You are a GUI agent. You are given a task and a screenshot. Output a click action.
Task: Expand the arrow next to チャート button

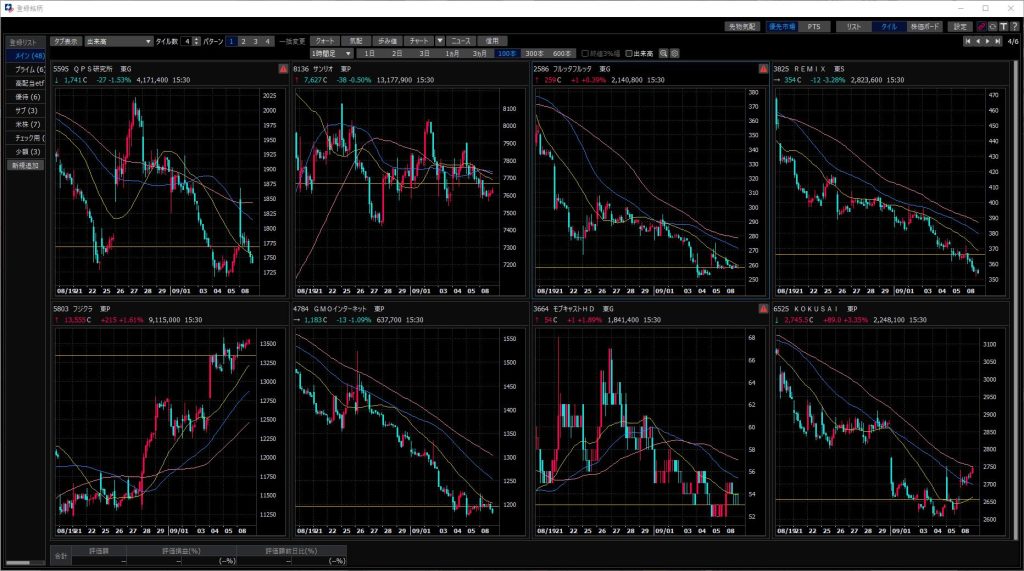tap(439, 41)
